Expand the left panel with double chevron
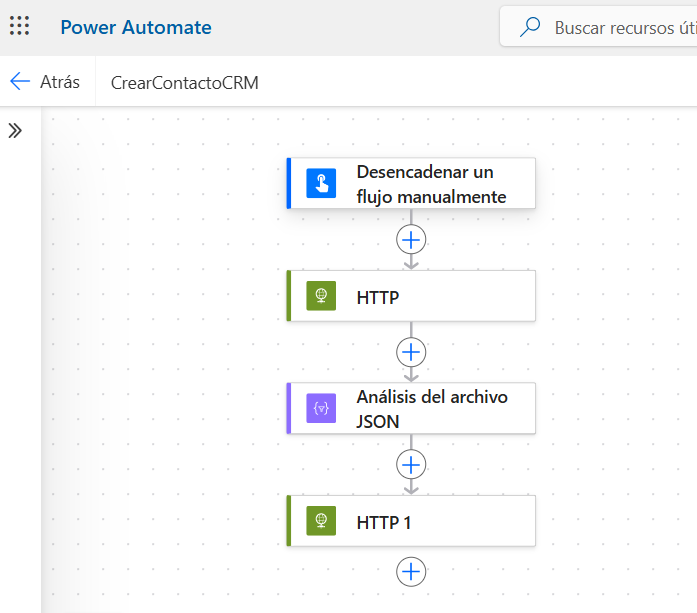 pos(15,131)
